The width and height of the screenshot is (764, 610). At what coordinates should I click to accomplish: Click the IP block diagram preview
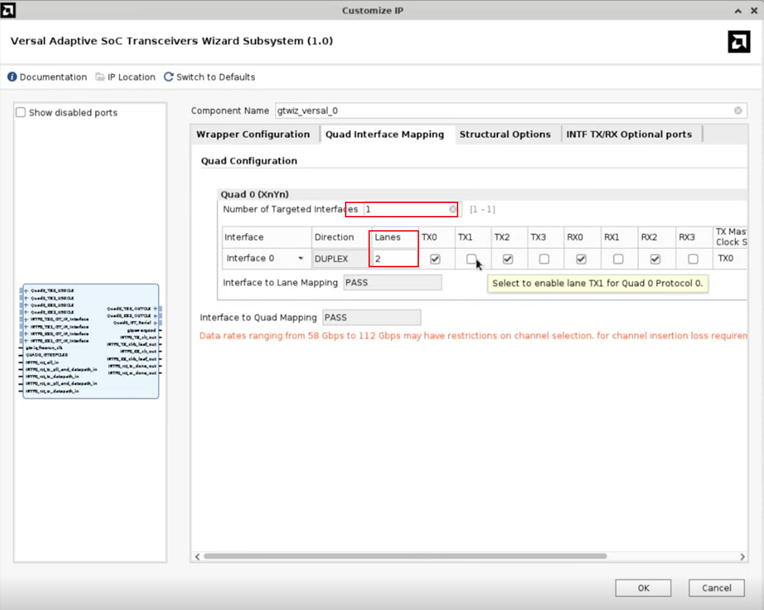coord(91,341)
